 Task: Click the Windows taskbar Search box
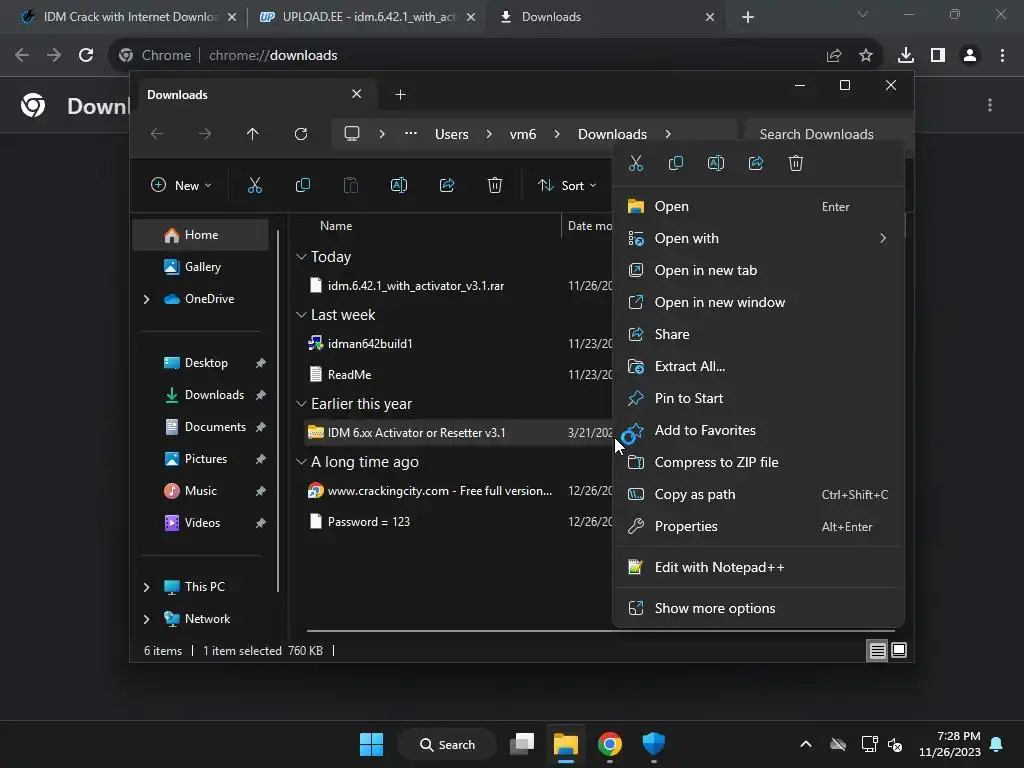point(447,744)
